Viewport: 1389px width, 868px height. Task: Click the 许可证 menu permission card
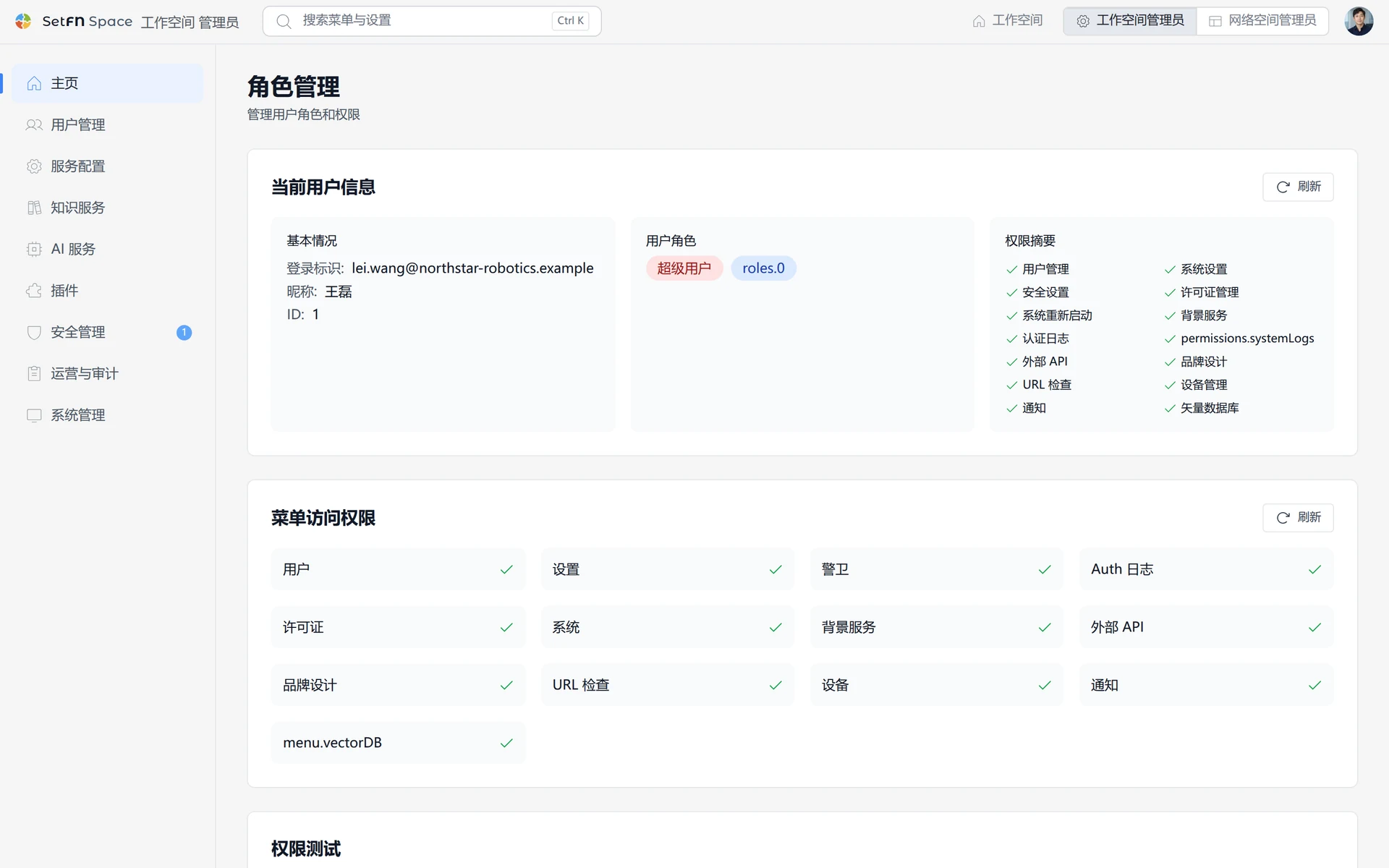pyautogui.click(x=398, y=627)
